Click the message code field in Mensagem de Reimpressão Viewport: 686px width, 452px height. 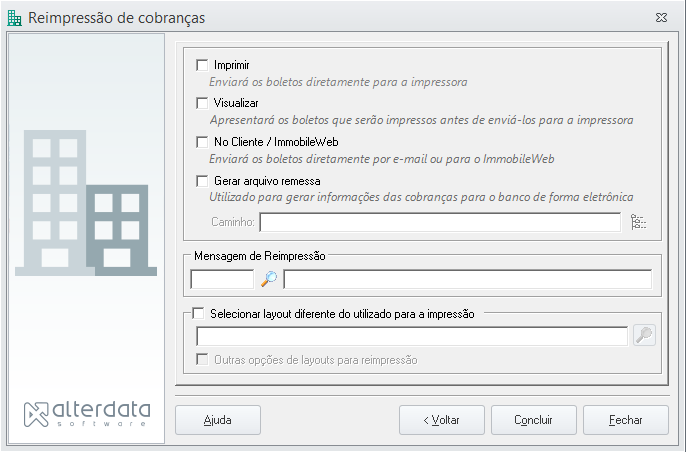222,279
